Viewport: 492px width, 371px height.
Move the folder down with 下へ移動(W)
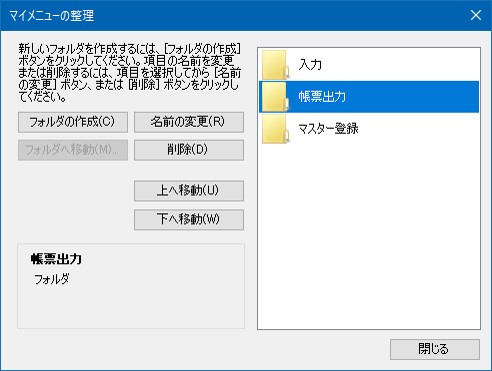tap(189, 219)
